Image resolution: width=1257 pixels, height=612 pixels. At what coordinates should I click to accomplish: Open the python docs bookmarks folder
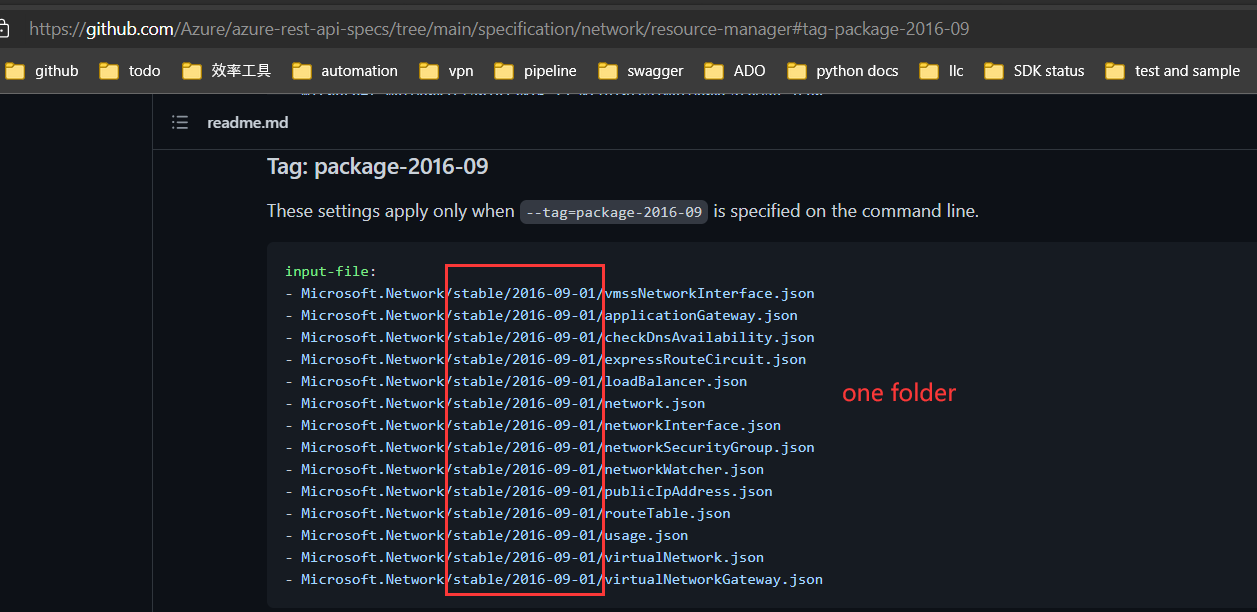[842, 71]
